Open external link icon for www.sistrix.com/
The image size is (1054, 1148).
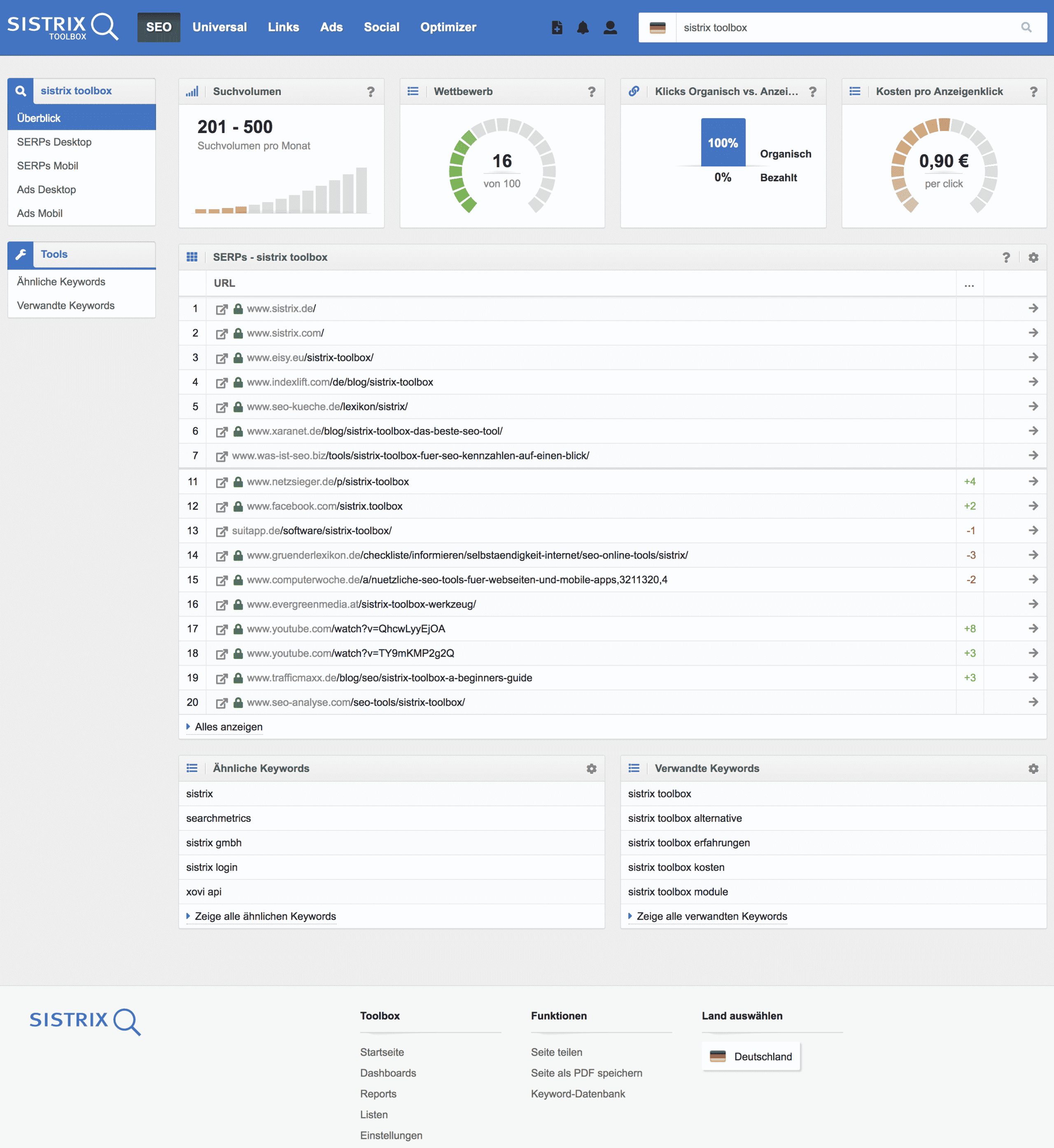point(221,334)
